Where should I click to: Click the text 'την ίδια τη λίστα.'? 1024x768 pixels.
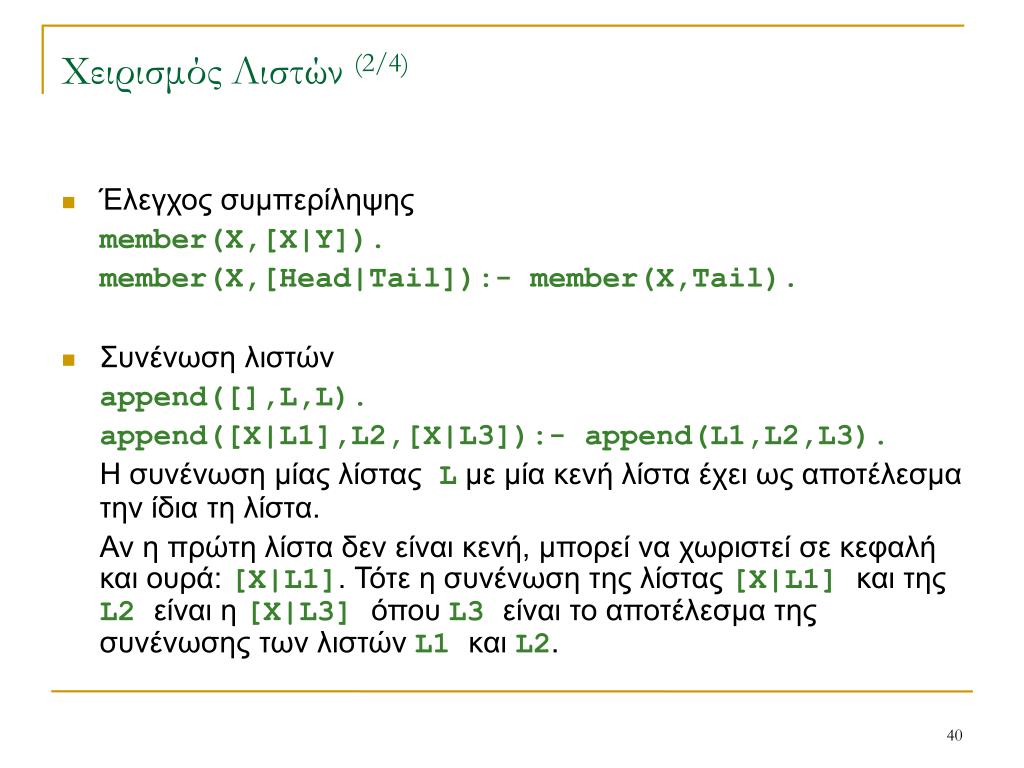pos(210,508)
